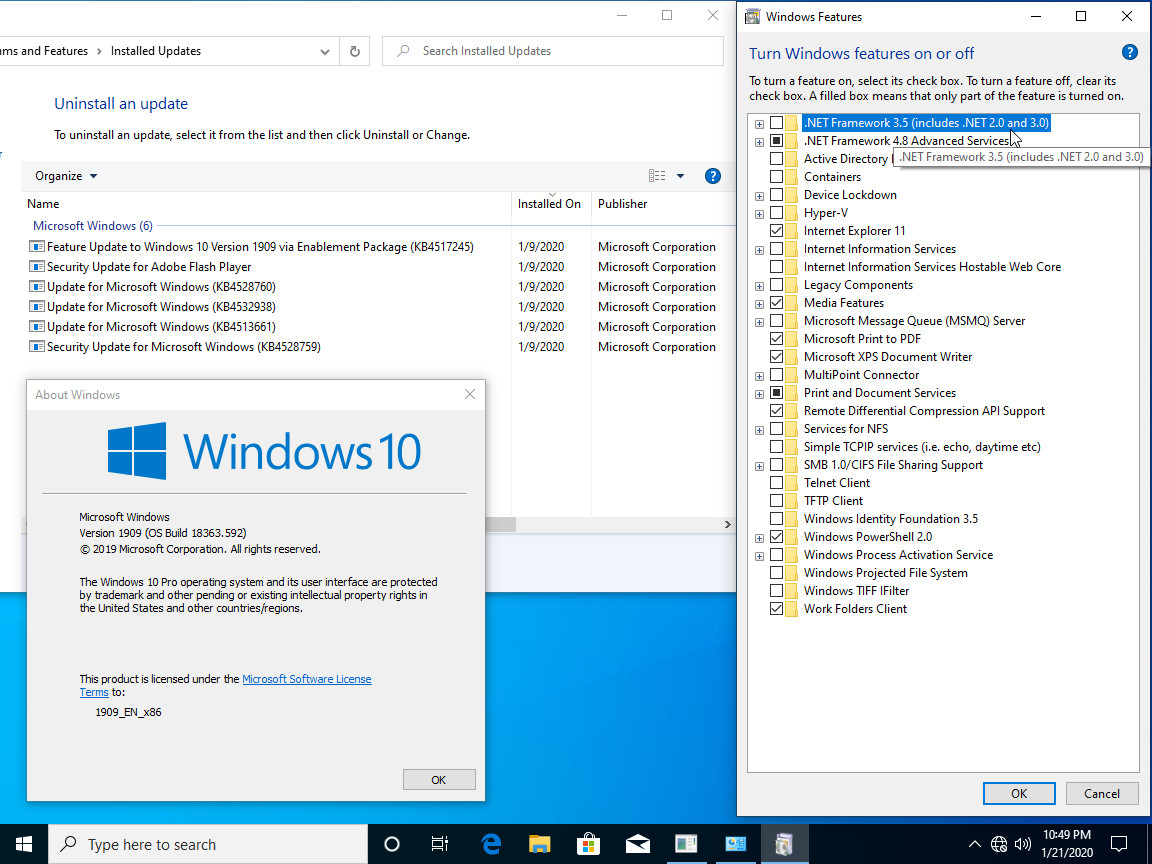Expand the Windows PowerShell 2.0 node

click(x=759, y=538)
